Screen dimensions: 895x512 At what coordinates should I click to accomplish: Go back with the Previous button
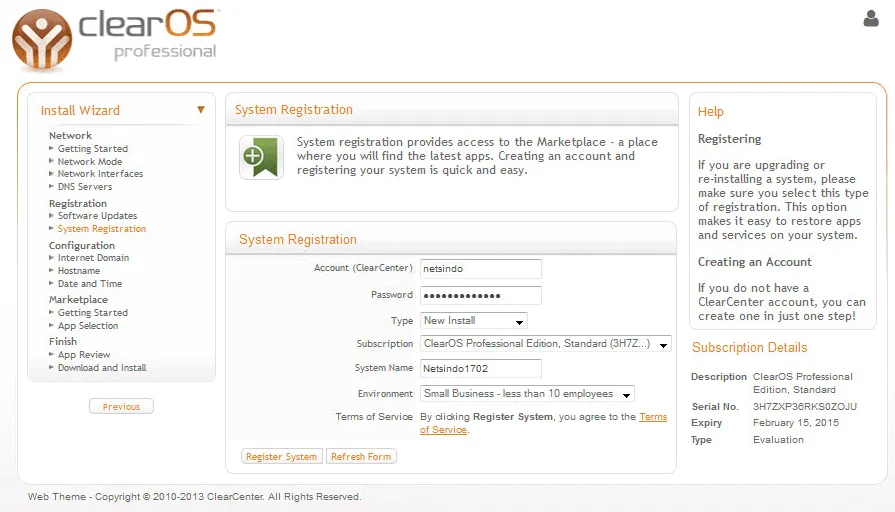[121, 407]
